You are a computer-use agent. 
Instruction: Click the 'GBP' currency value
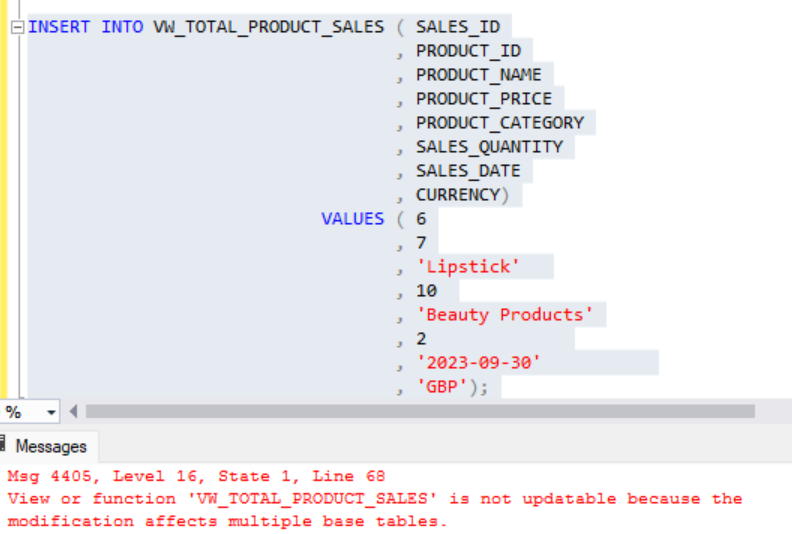441,386
